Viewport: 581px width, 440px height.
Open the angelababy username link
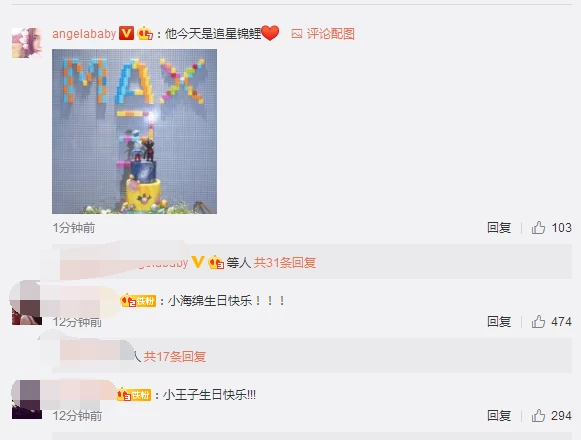(84, 34)
